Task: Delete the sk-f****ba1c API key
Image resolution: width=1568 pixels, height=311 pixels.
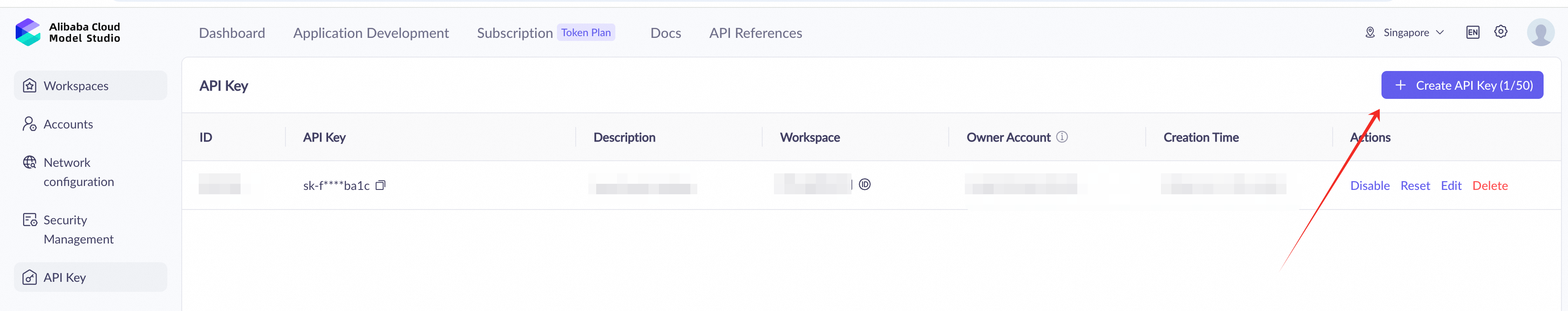Action: [x=1490, y=186]
